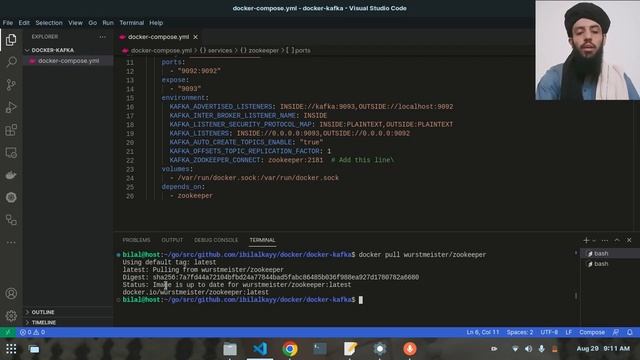Viewport: 640px width, 360px height.
Task: Open Explorer panel more actions ellipsis
Action: [102, 37]
